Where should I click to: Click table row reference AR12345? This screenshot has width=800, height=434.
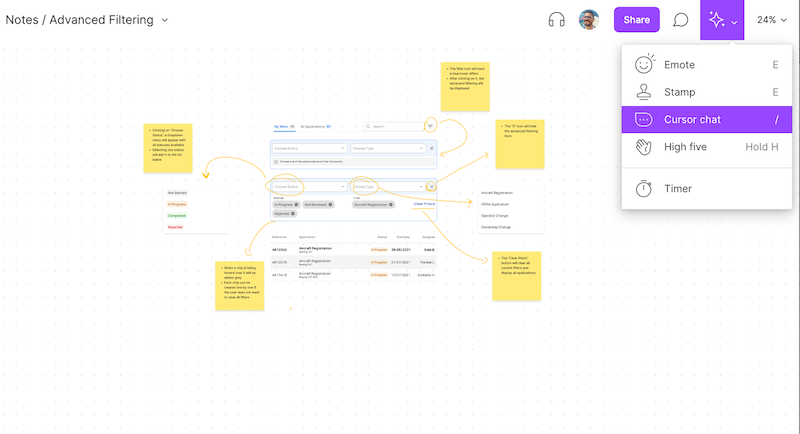(x=279, y=250)
